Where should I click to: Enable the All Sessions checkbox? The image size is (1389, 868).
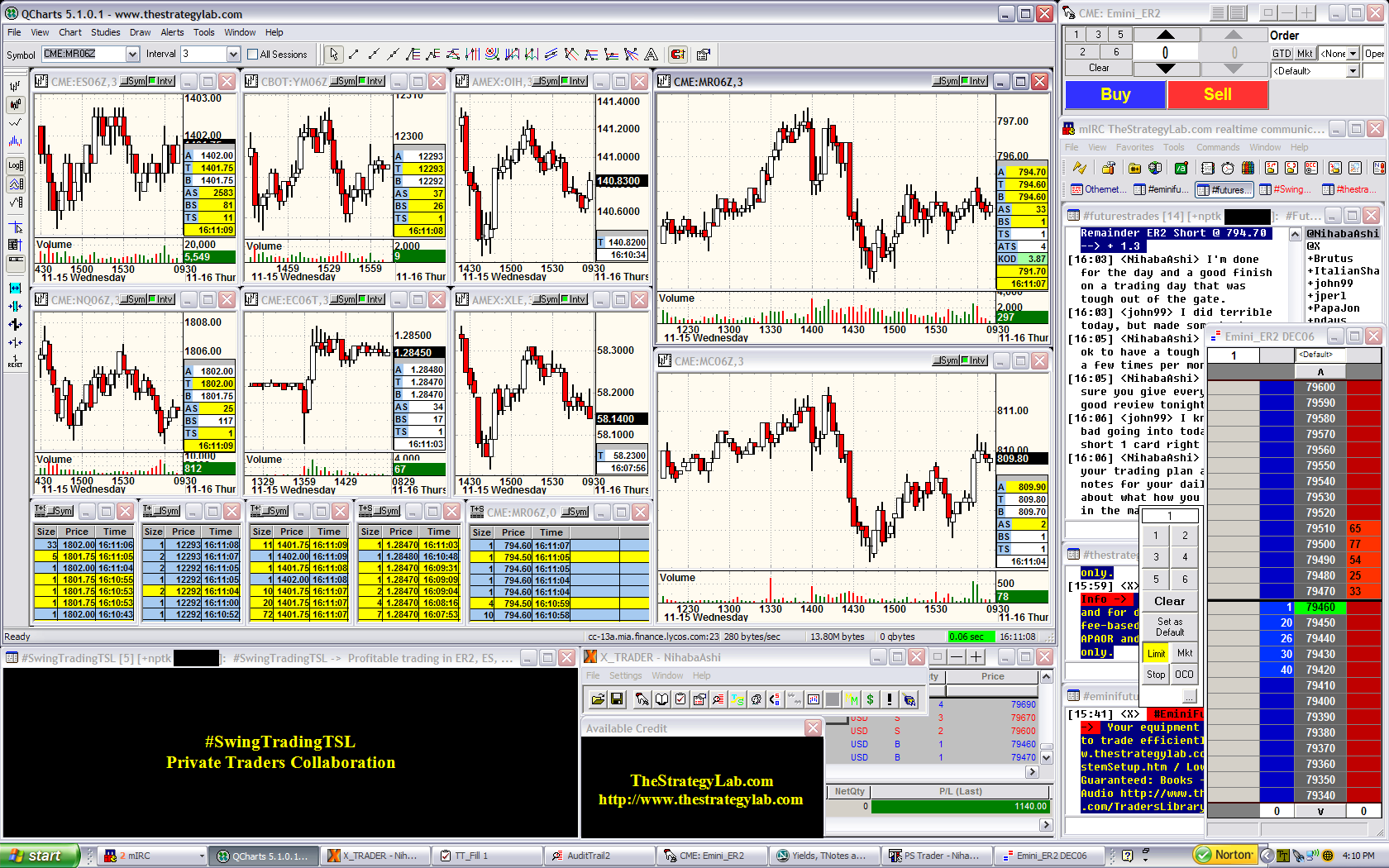[x=253, y=55]
